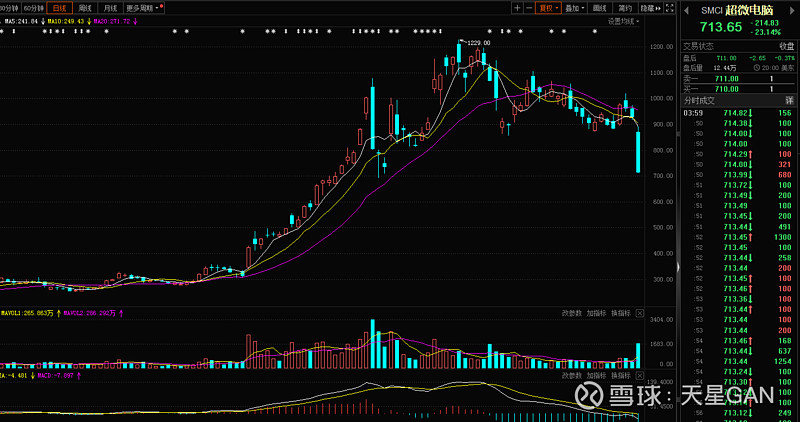Screen dimensions: 800x422
Task: Close the volume indicator panel
Action: [640, 313]
